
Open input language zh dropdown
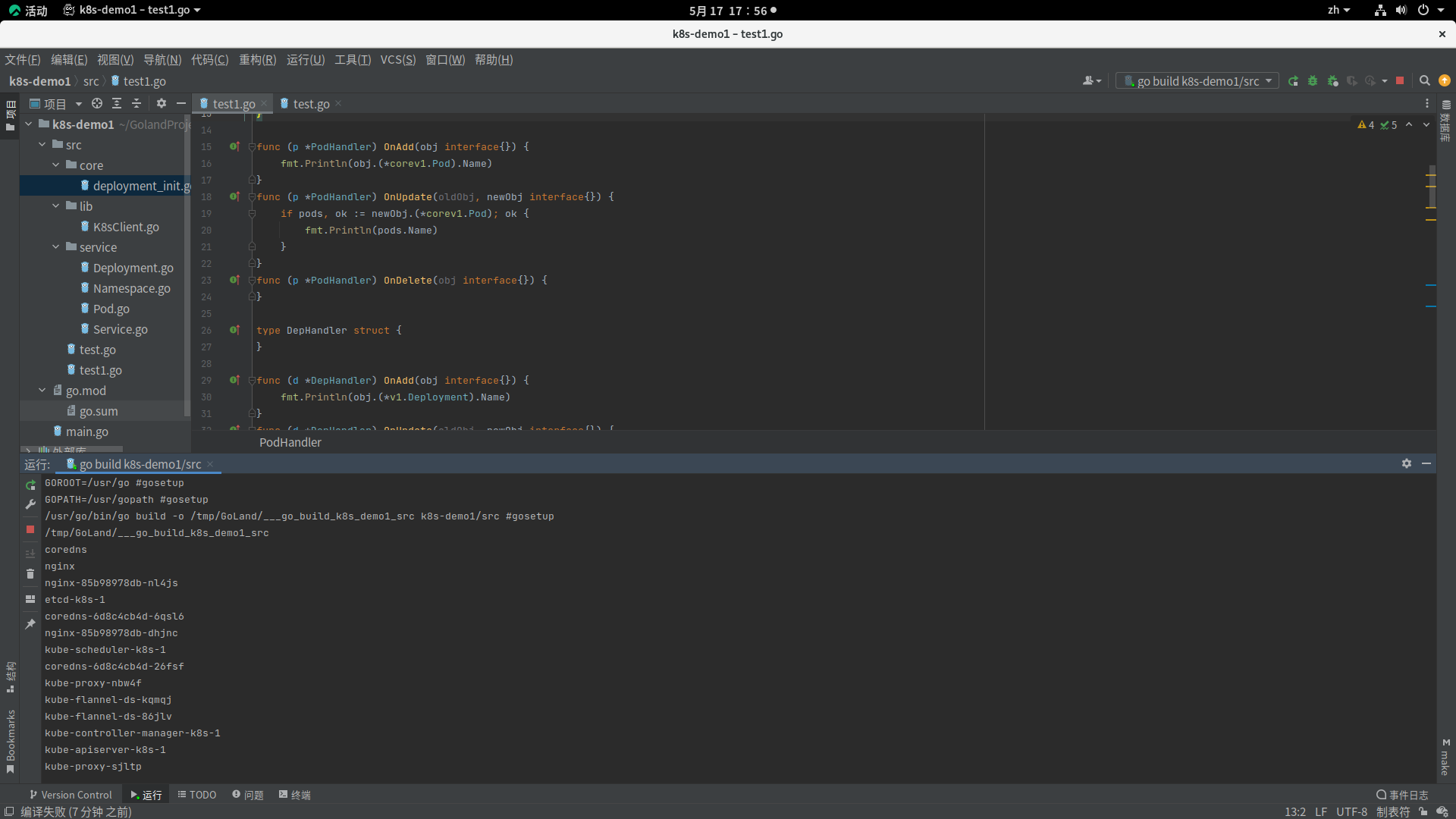pyautogui.click(x=1338, y=10)
